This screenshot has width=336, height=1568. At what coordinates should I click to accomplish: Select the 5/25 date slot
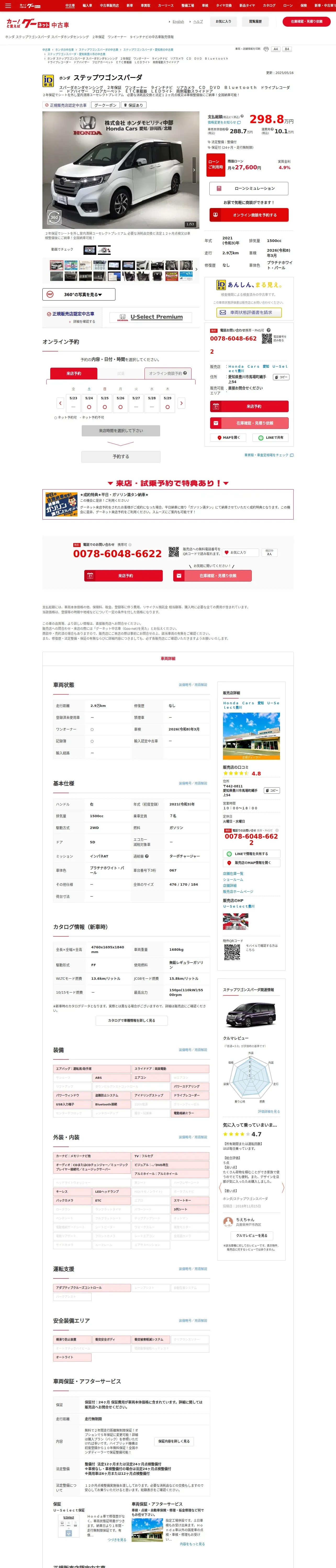point(105,403)
